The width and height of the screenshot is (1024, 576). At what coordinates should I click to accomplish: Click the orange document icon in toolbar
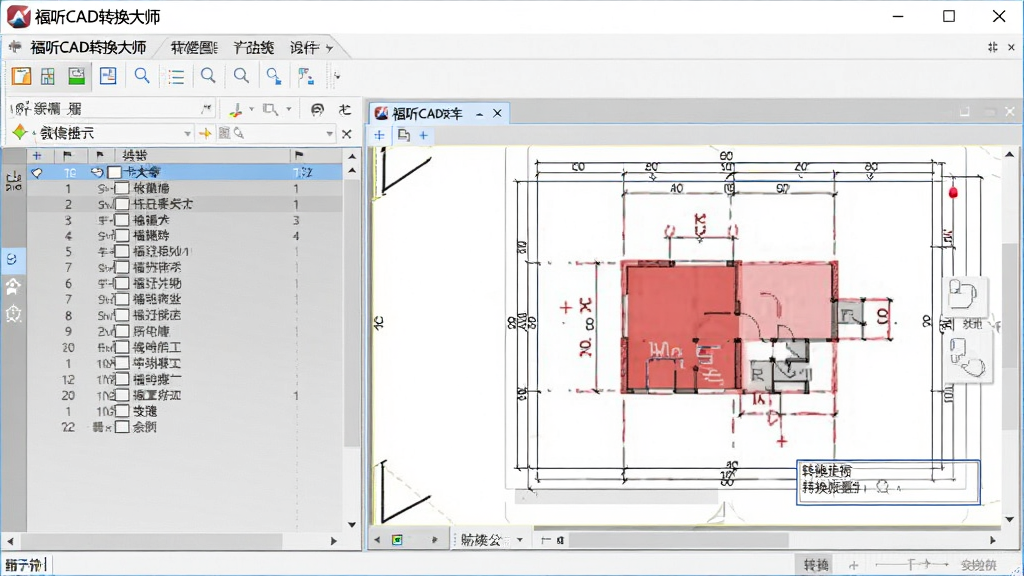click(21, 76)
